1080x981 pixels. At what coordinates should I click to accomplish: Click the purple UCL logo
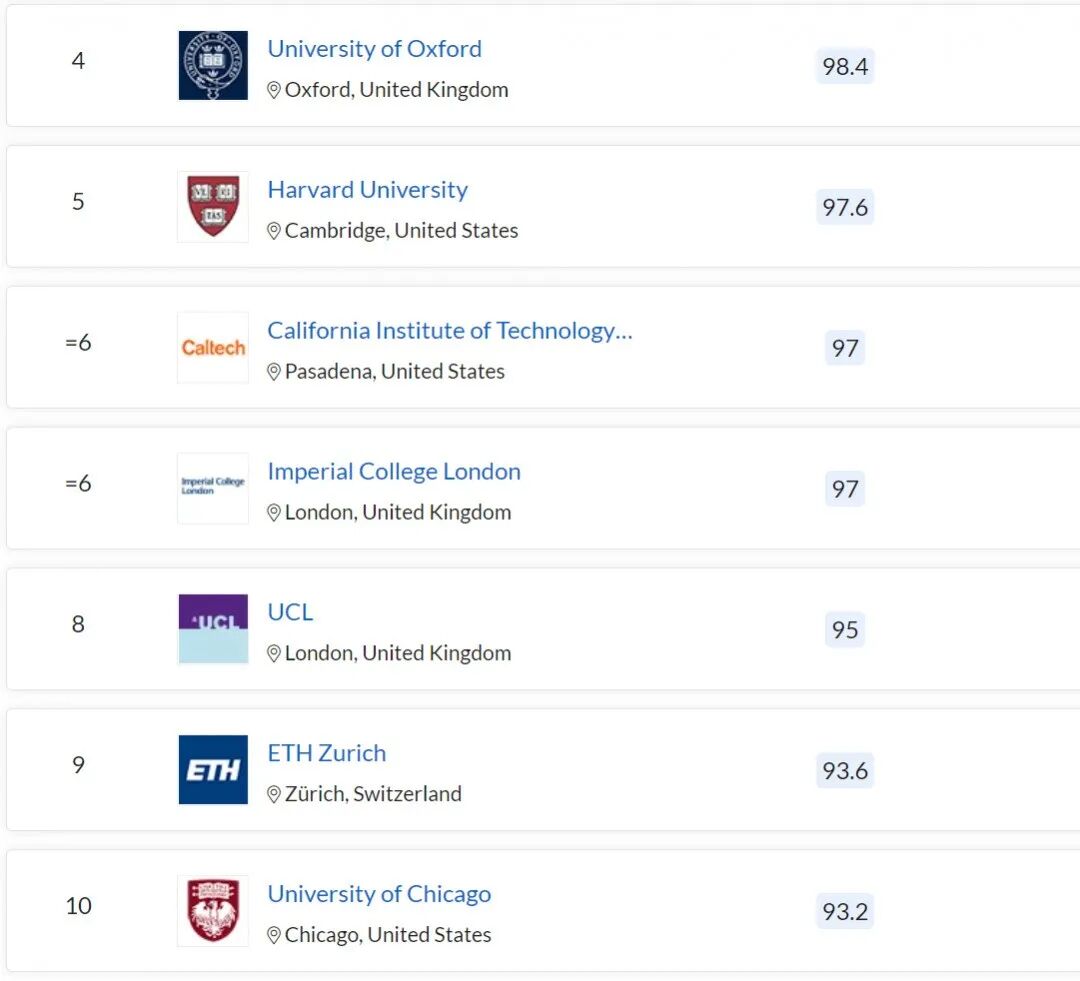(213, 629)
